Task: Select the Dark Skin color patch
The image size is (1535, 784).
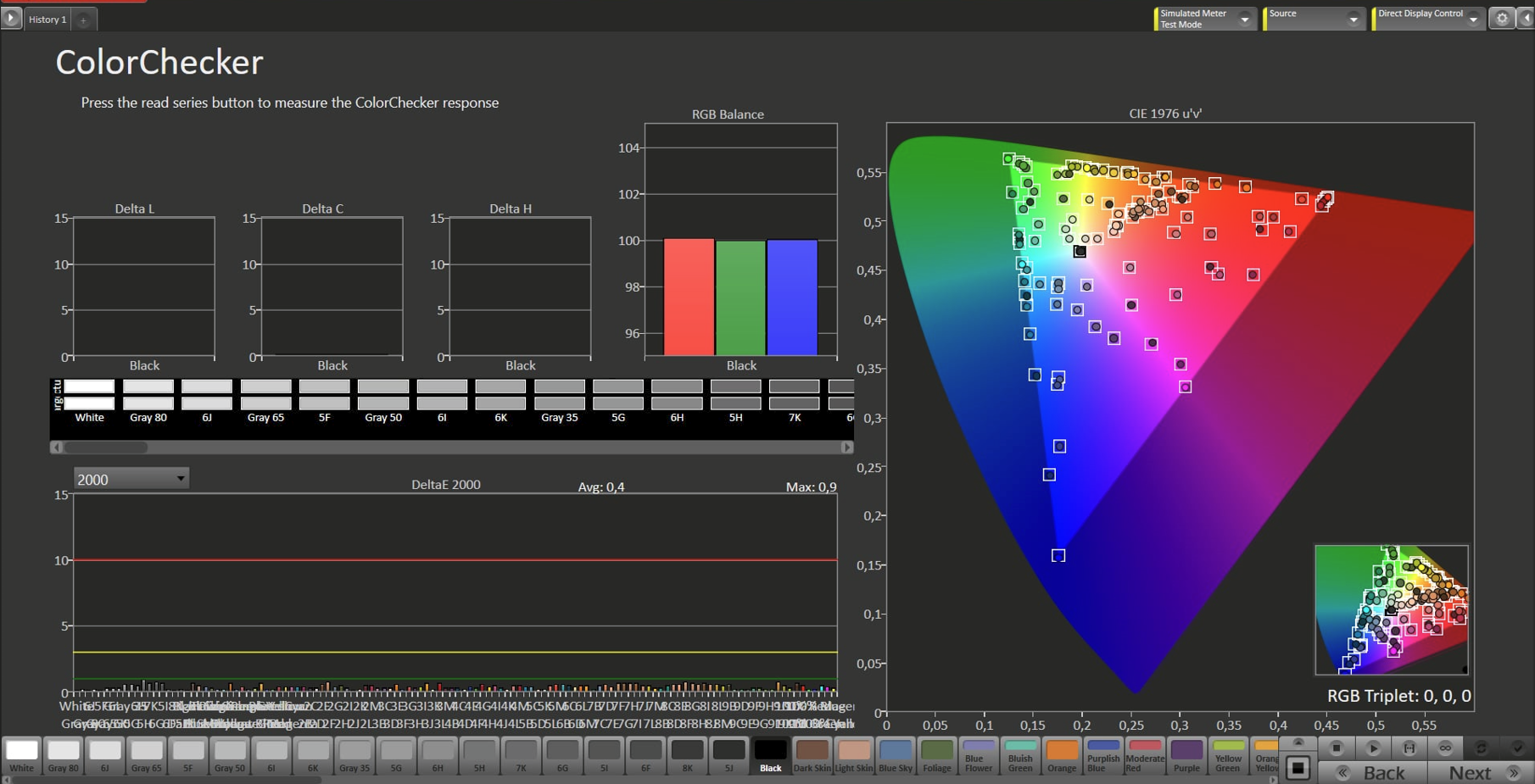Action: [812, 755]
